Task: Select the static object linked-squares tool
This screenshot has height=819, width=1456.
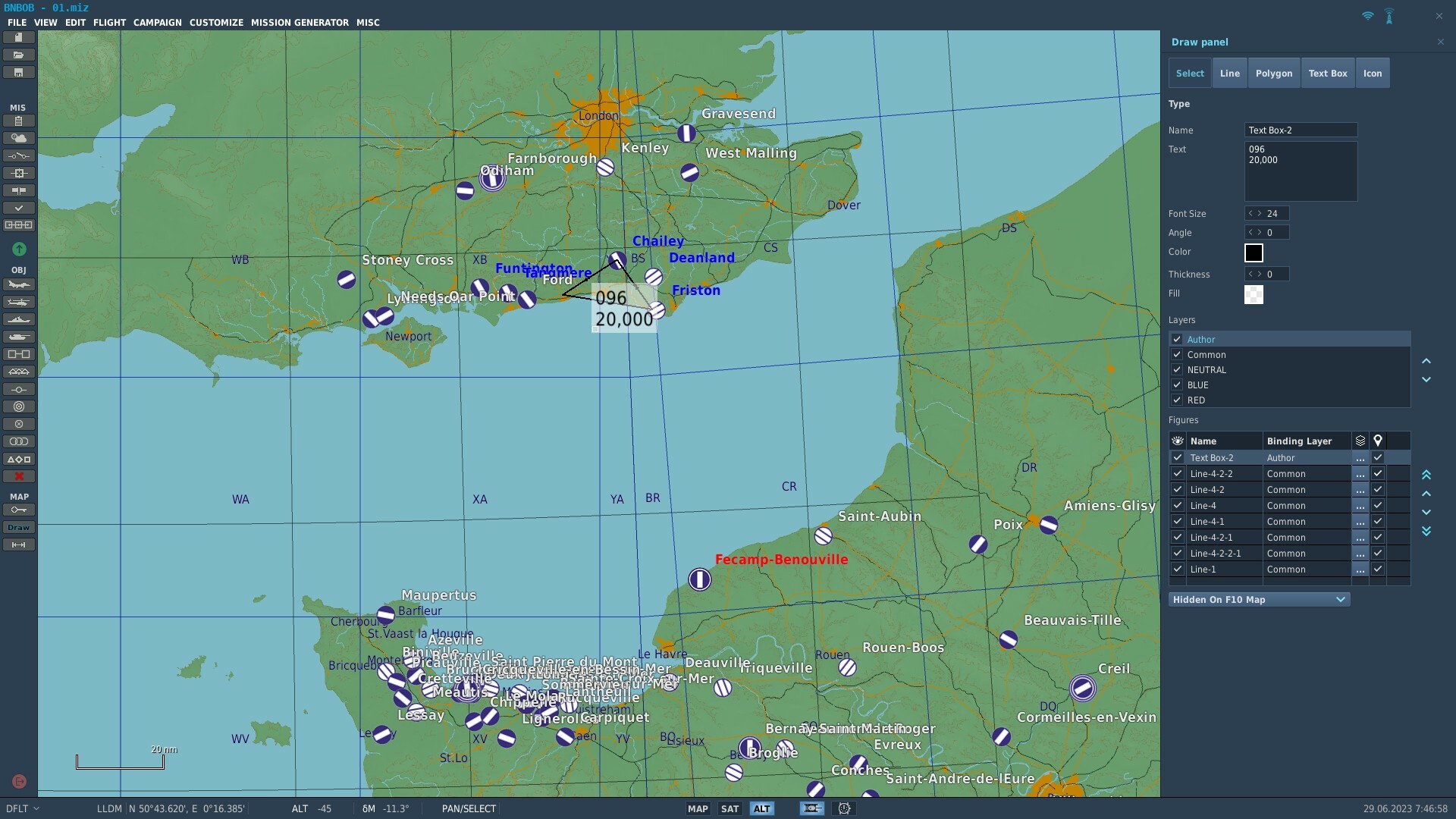Action: (x=19, y=355)
